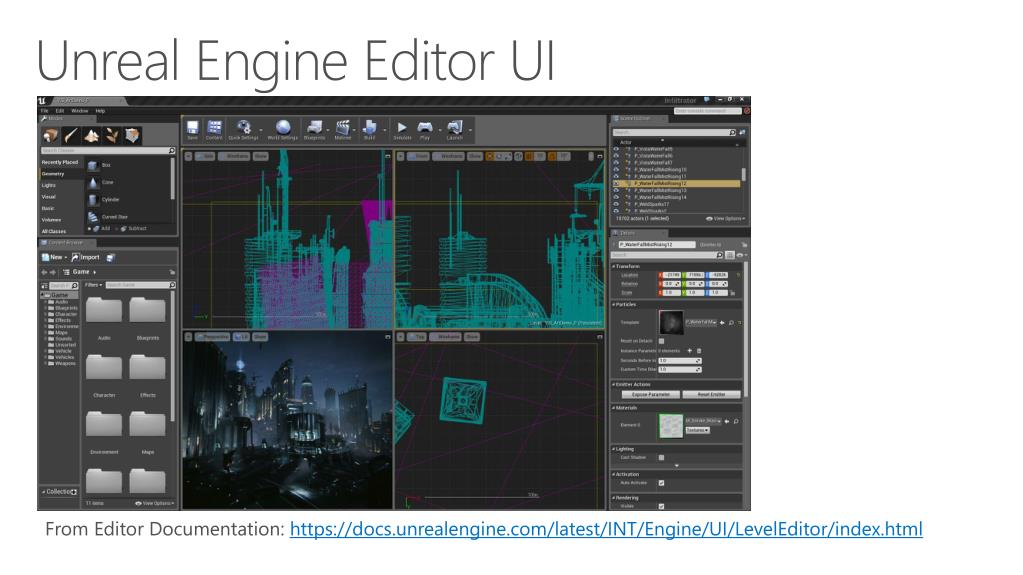This screenshot has height=575, width=1023.
Task: Toggle visibility of P_WaterFallMistRising14
Action: pos(616,197)
